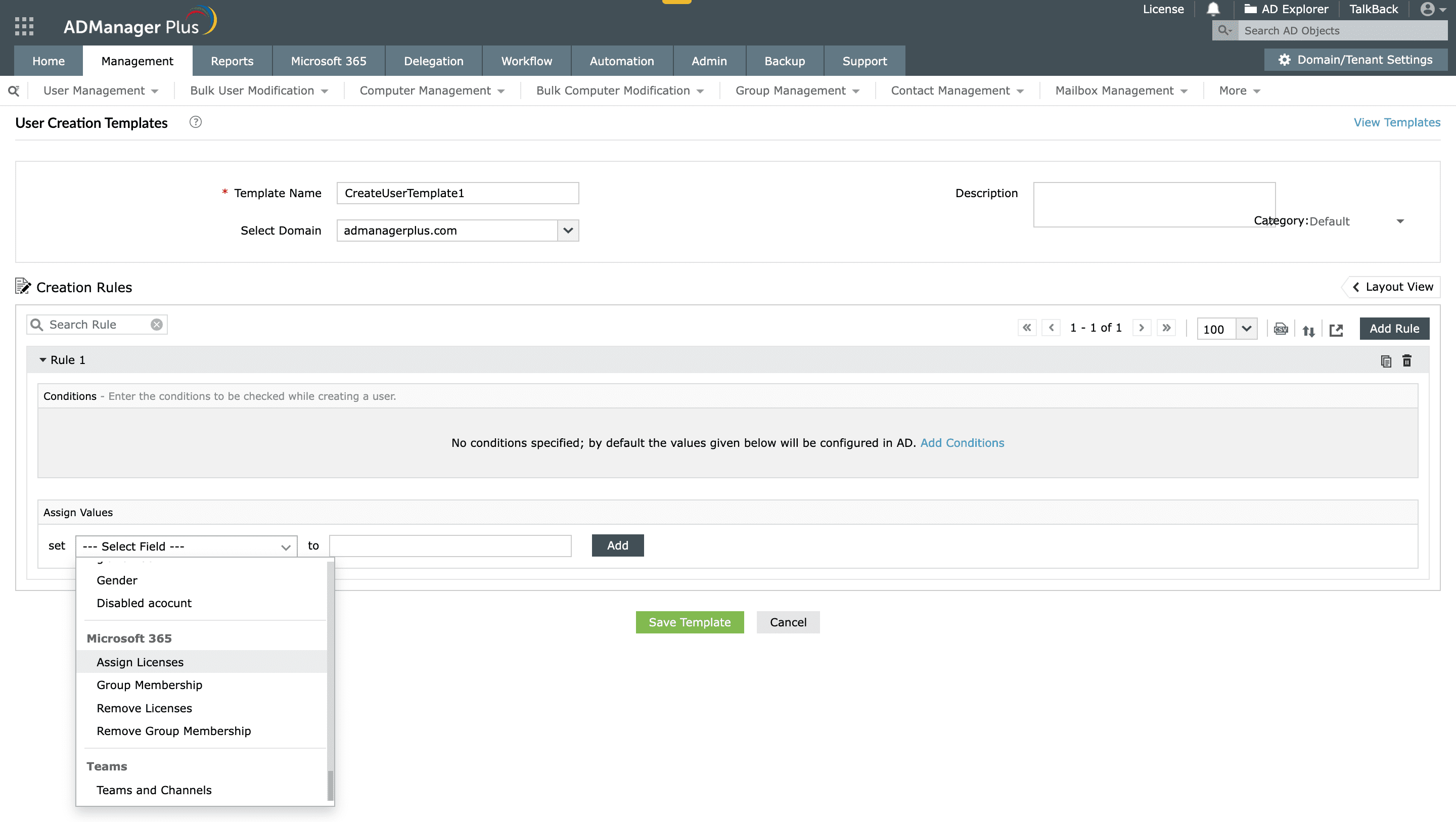Viewport: 1456px width, 822px height.
Task: Click the reorder rules arrows icon
Action: click(1308, 330)
